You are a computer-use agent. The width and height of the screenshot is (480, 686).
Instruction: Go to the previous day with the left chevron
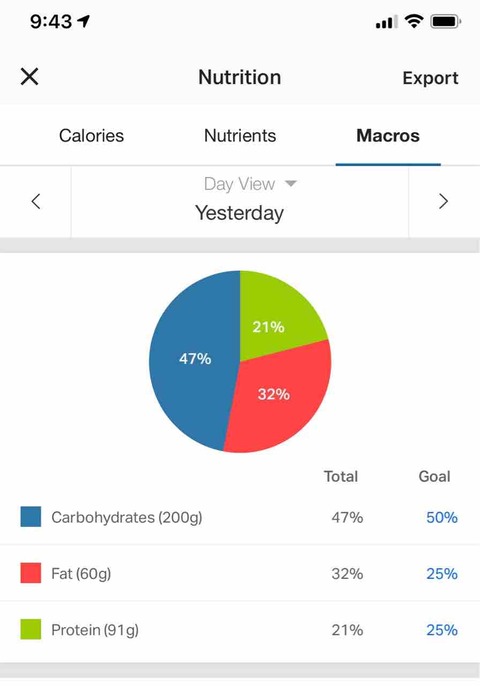point(36,201)
